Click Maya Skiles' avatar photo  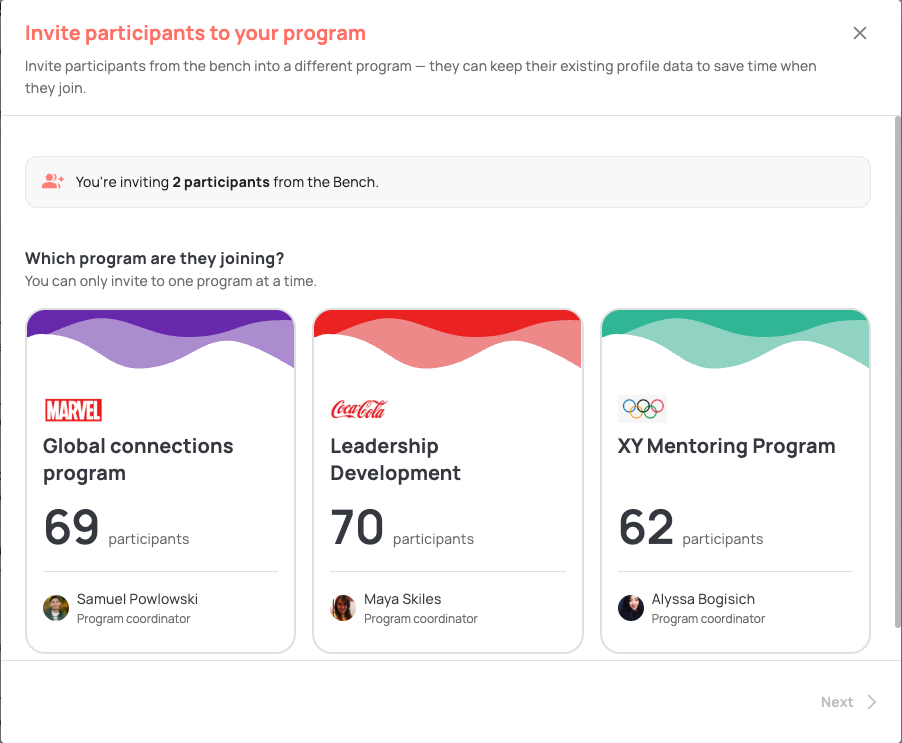click(x=343, y=608)
